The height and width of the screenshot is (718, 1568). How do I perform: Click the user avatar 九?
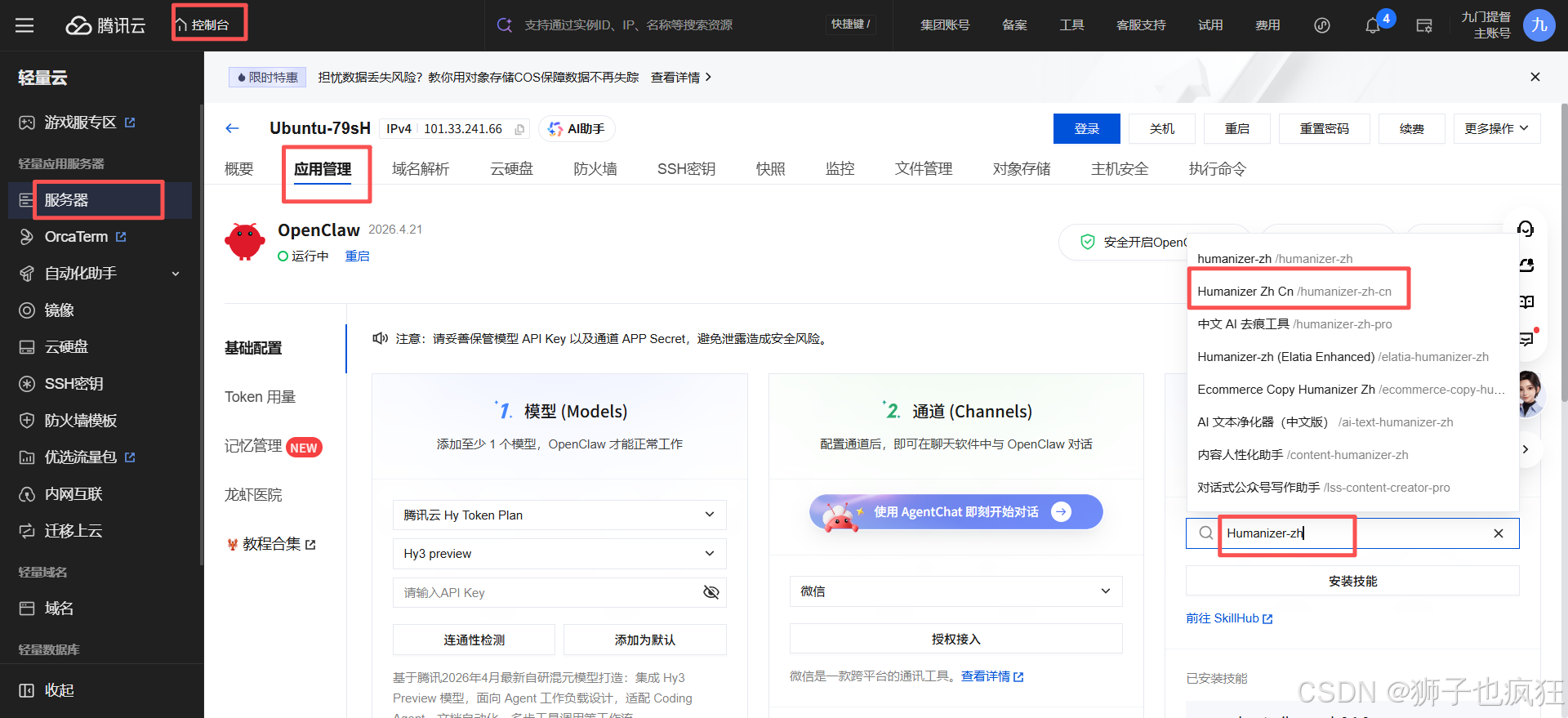(x=1539, y=25)
